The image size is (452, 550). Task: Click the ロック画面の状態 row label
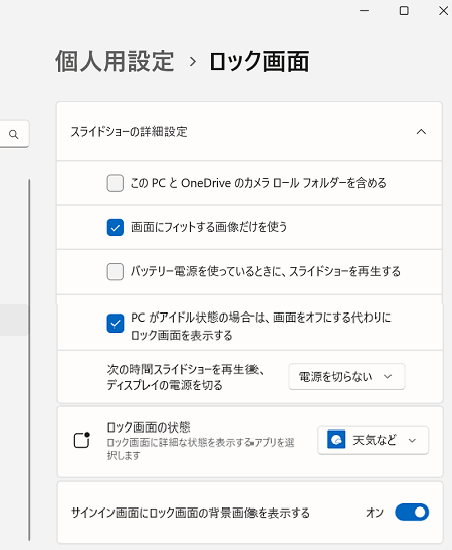[148, 427]
